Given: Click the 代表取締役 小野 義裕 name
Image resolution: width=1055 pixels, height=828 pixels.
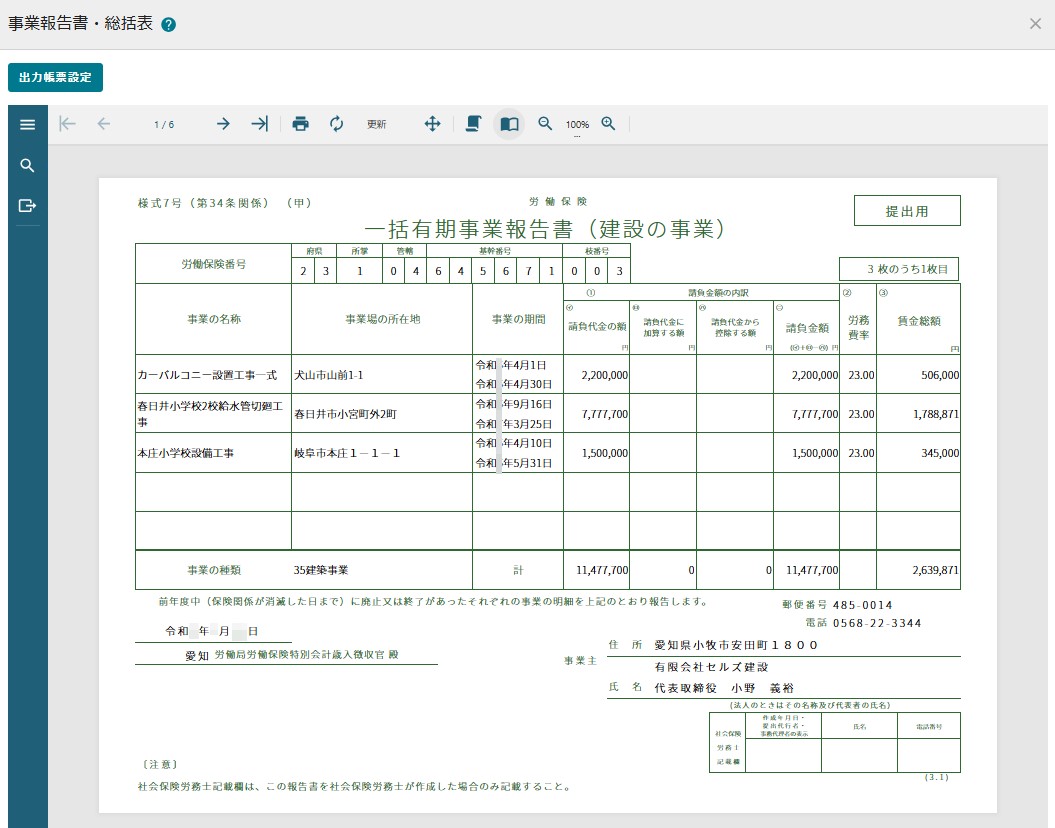Looking at the screenshot, I should [724, 688].
